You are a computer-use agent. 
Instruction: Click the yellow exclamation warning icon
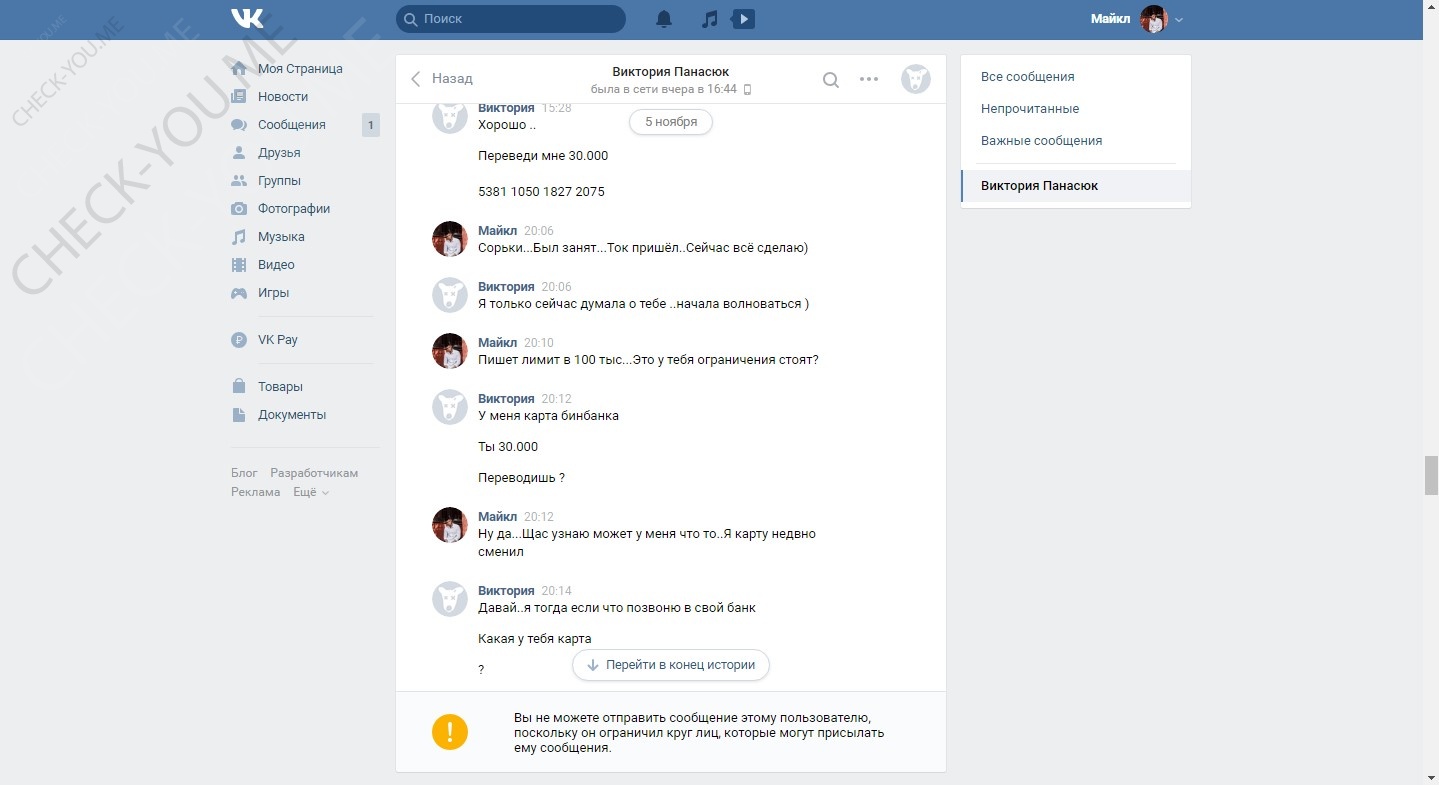click(x=450, y=731)
